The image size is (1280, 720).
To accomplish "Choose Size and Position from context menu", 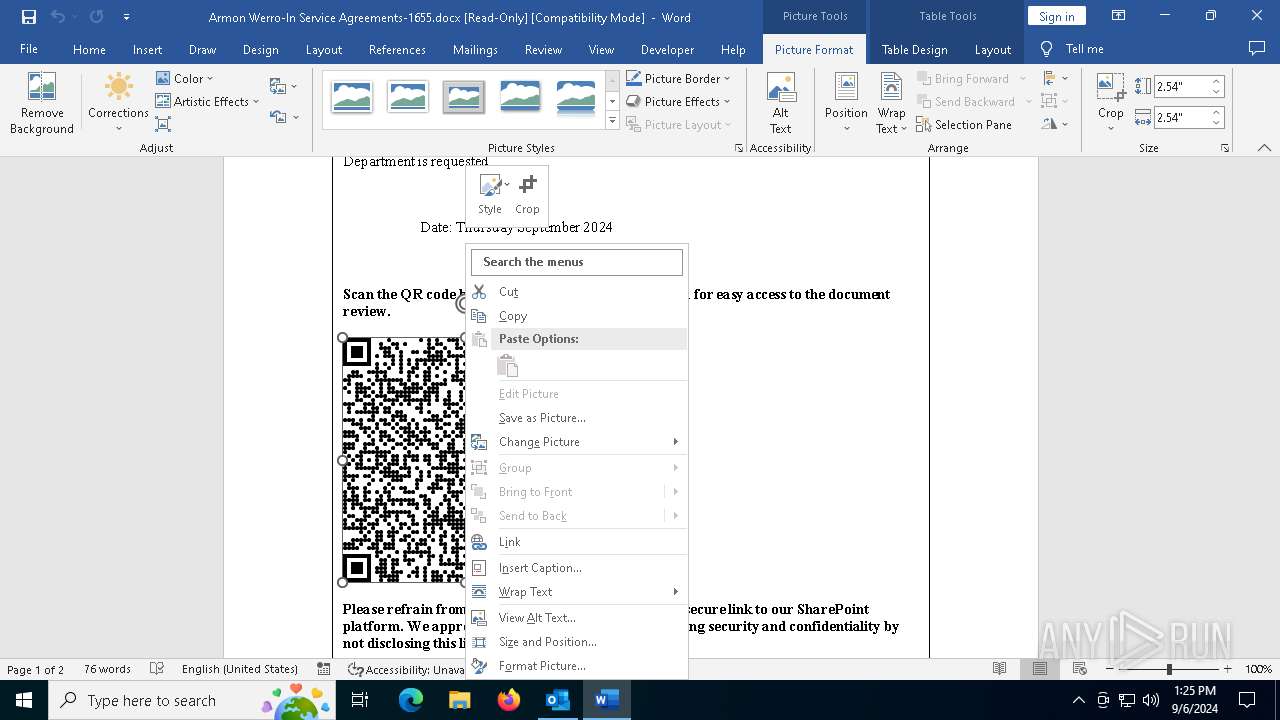I will (x=578, y=642).
